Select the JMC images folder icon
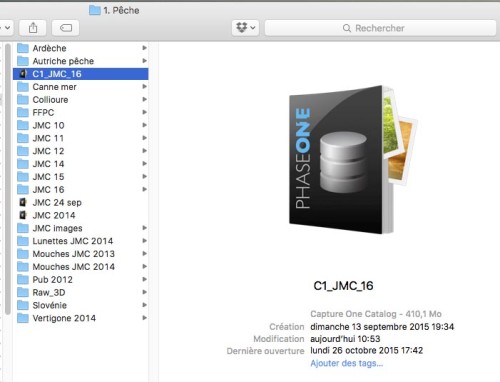The height and width of the screenshot is (382, 500). click(23, 228)
